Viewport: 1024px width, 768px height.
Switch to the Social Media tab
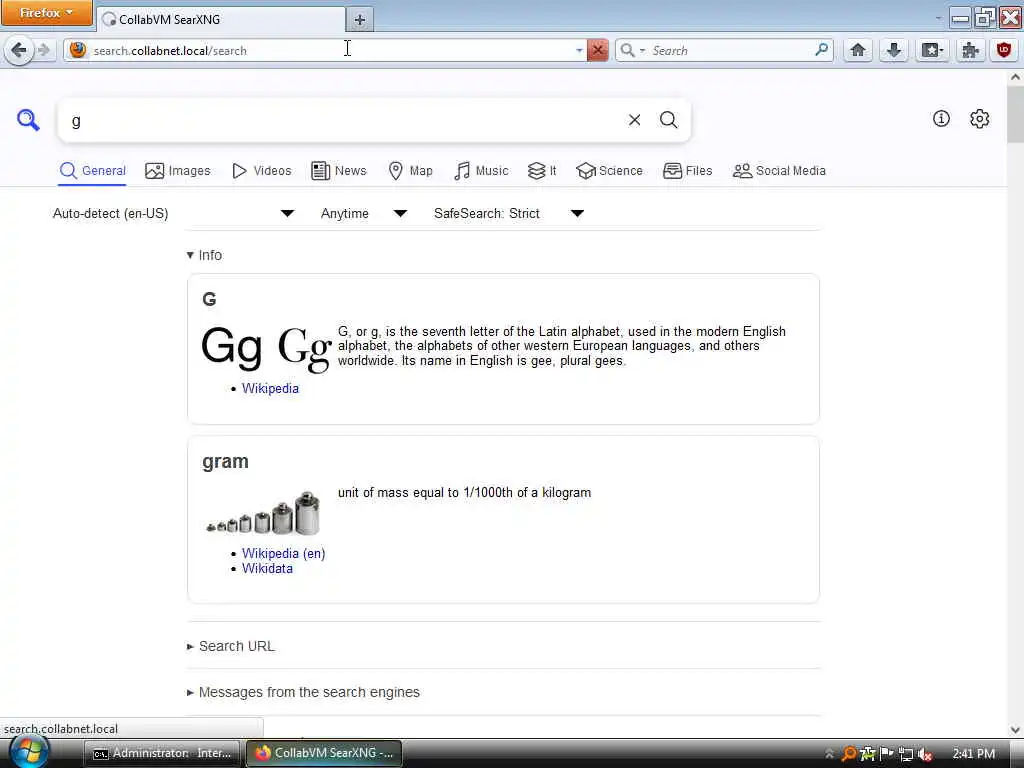coord(779,171)
